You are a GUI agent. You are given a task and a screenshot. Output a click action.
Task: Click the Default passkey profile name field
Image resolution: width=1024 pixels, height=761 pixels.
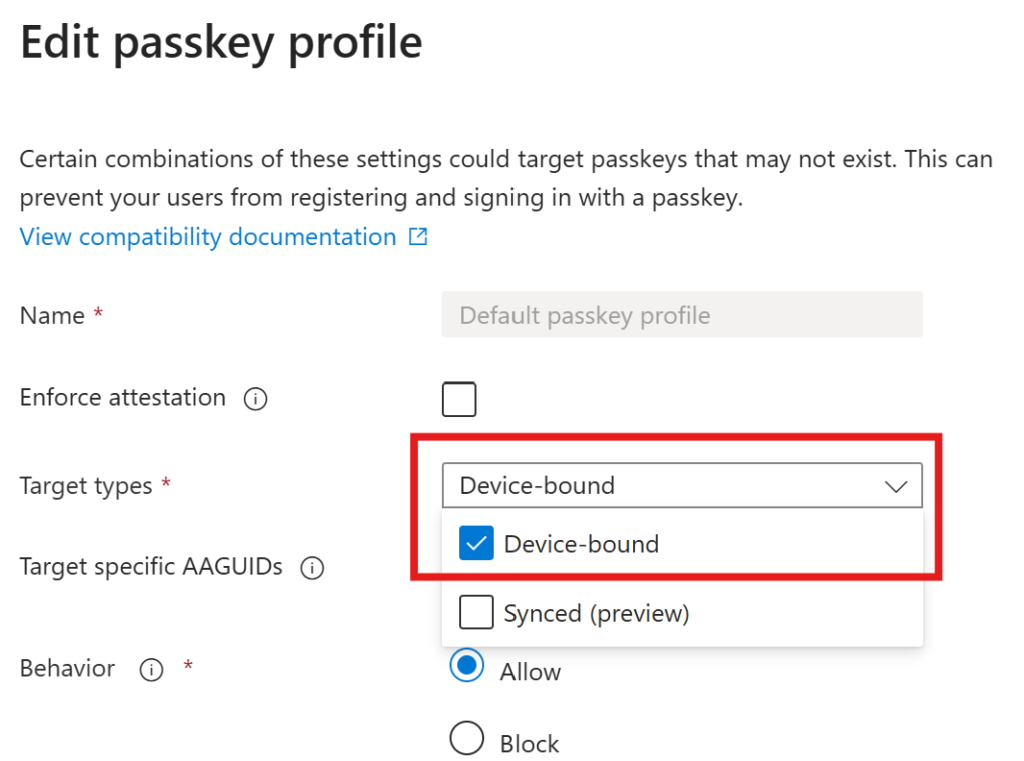[681, 315]
